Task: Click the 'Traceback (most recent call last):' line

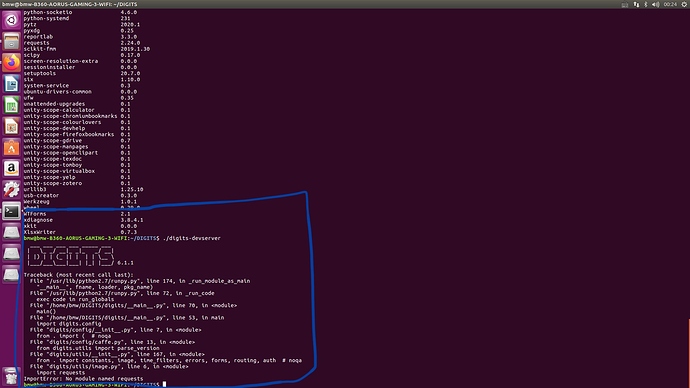Action: click(x=78, y=275)
